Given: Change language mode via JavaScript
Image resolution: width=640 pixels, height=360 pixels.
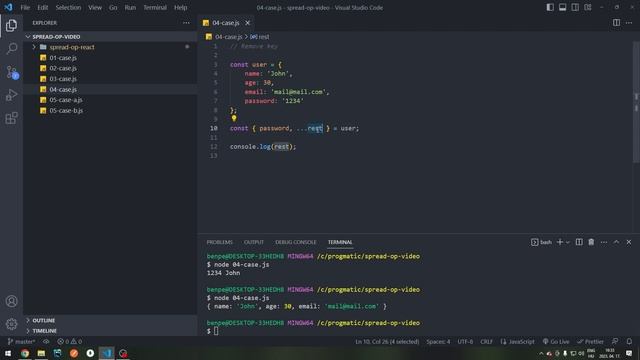Looking at the screenshot, I should [518, 342].
